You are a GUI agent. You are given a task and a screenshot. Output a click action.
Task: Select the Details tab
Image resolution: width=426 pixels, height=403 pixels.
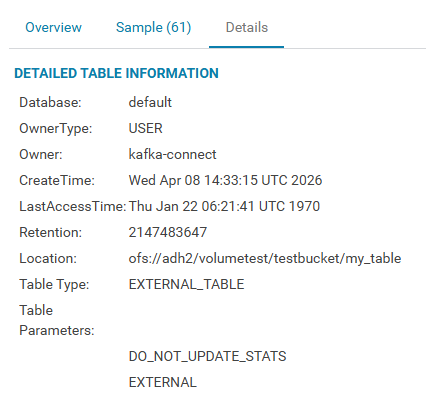[247, 27]
